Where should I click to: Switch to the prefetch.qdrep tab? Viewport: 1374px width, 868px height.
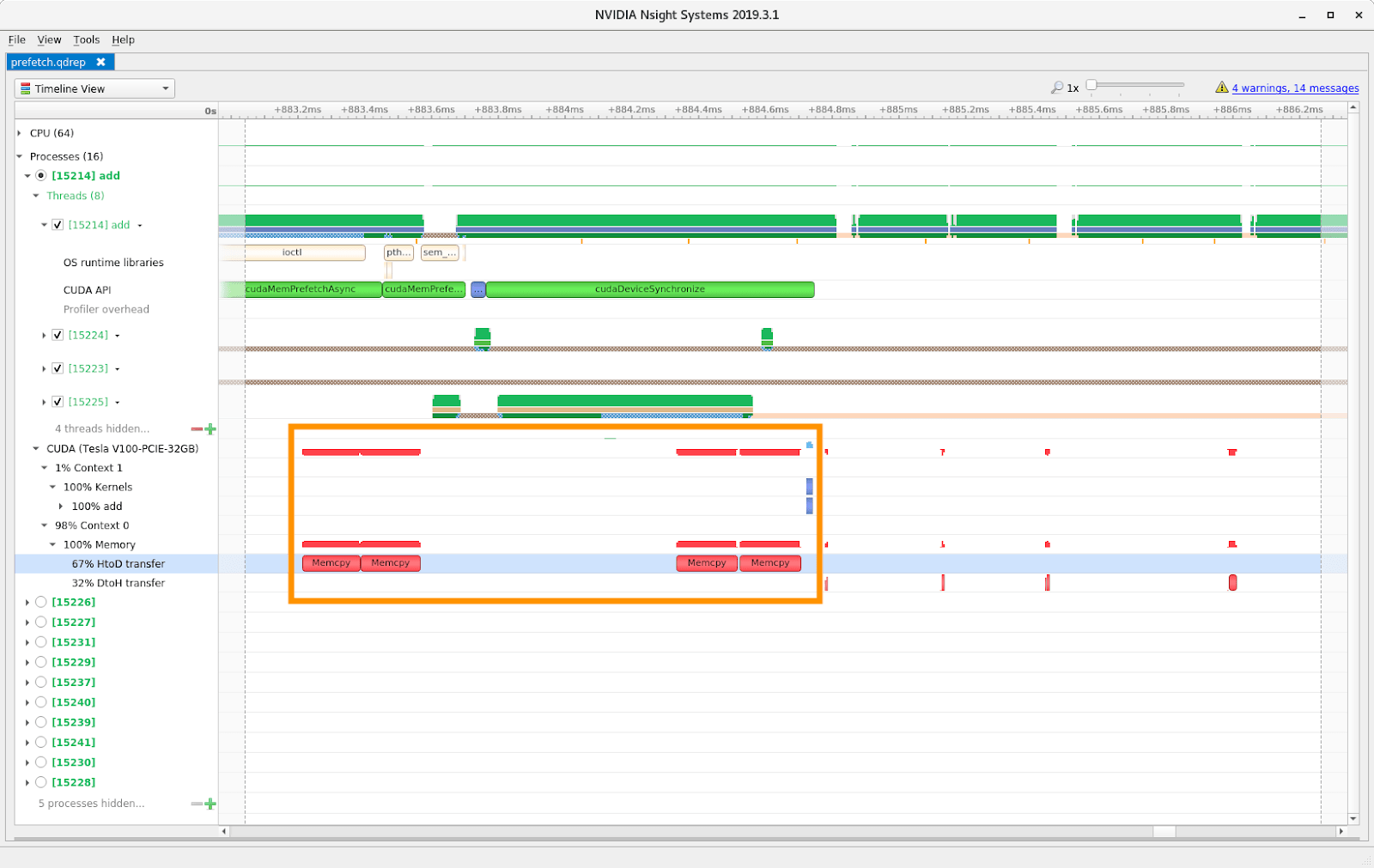click(49, 62)
